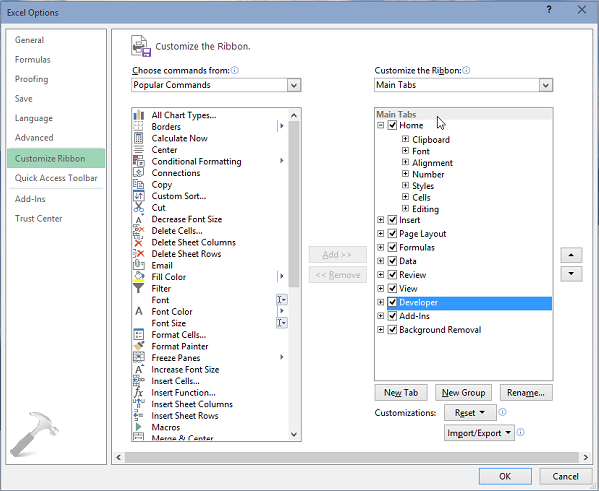Collapse the Home tab tree node
Screen dimensions: 599x491
pos(380,125)
